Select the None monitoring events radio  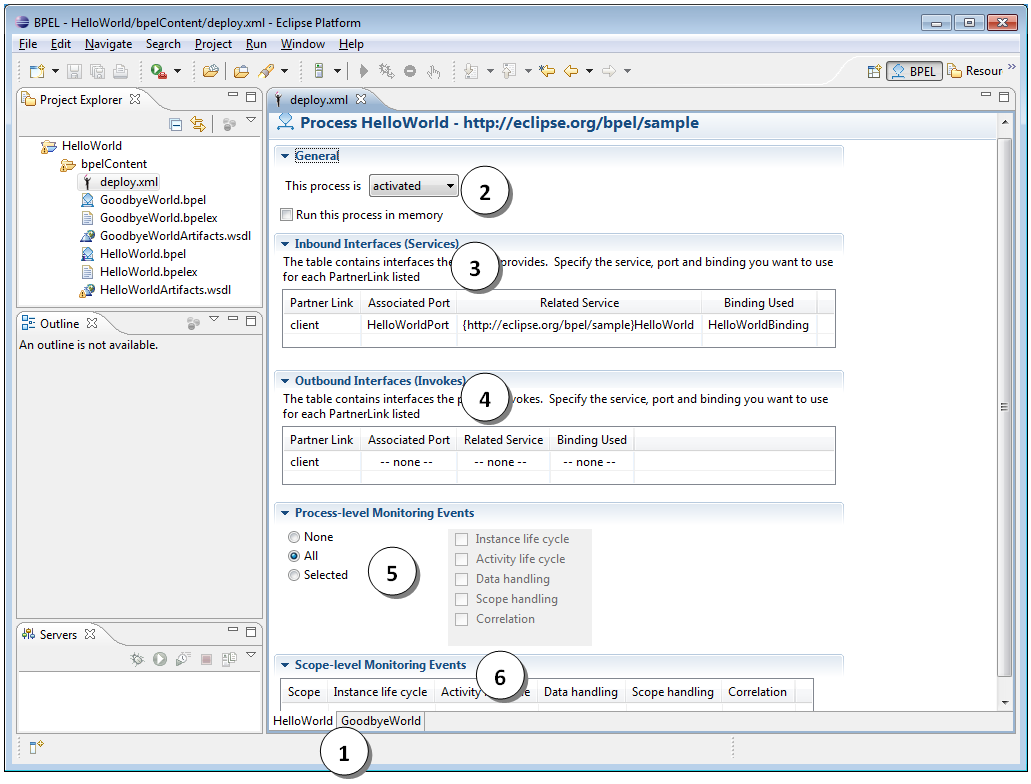[294, 537]
